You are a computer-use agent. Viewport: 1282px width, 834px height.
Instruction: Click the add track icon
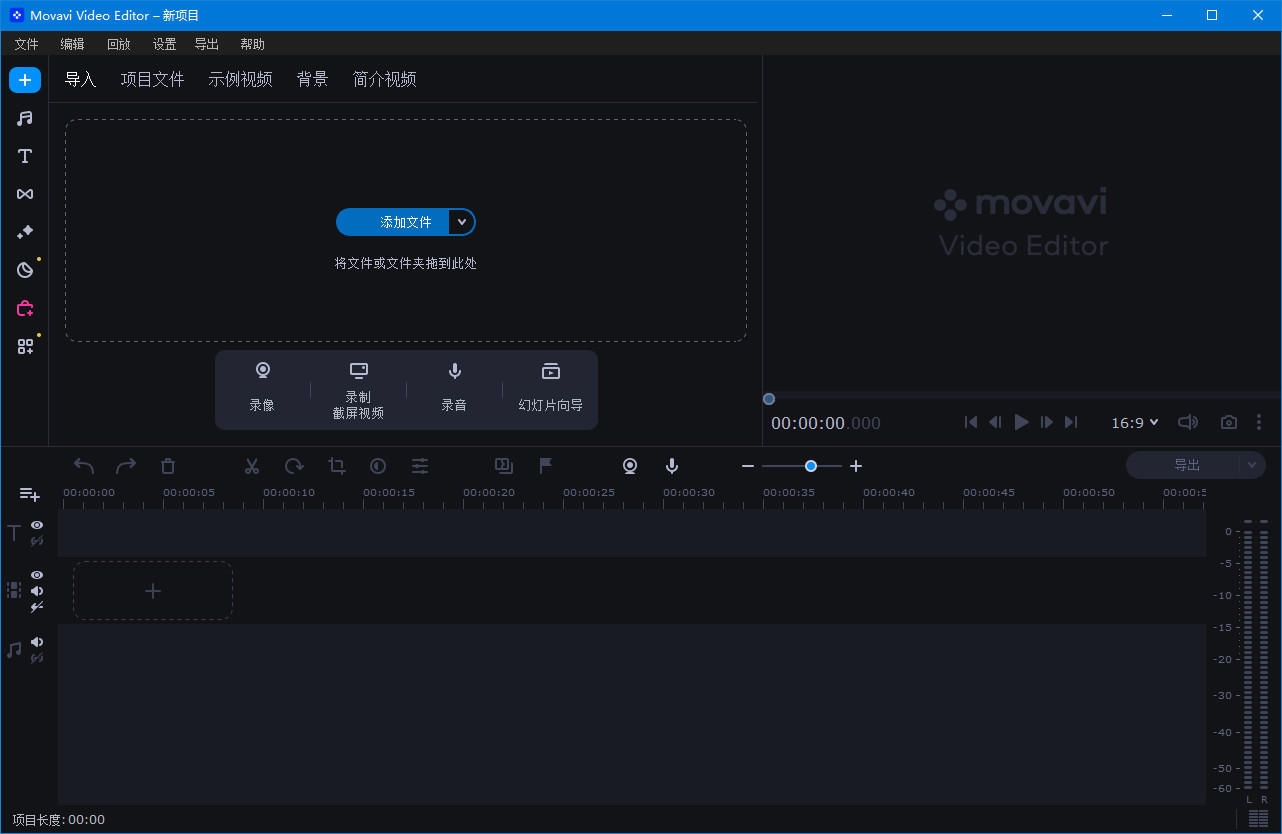(30, 494)
